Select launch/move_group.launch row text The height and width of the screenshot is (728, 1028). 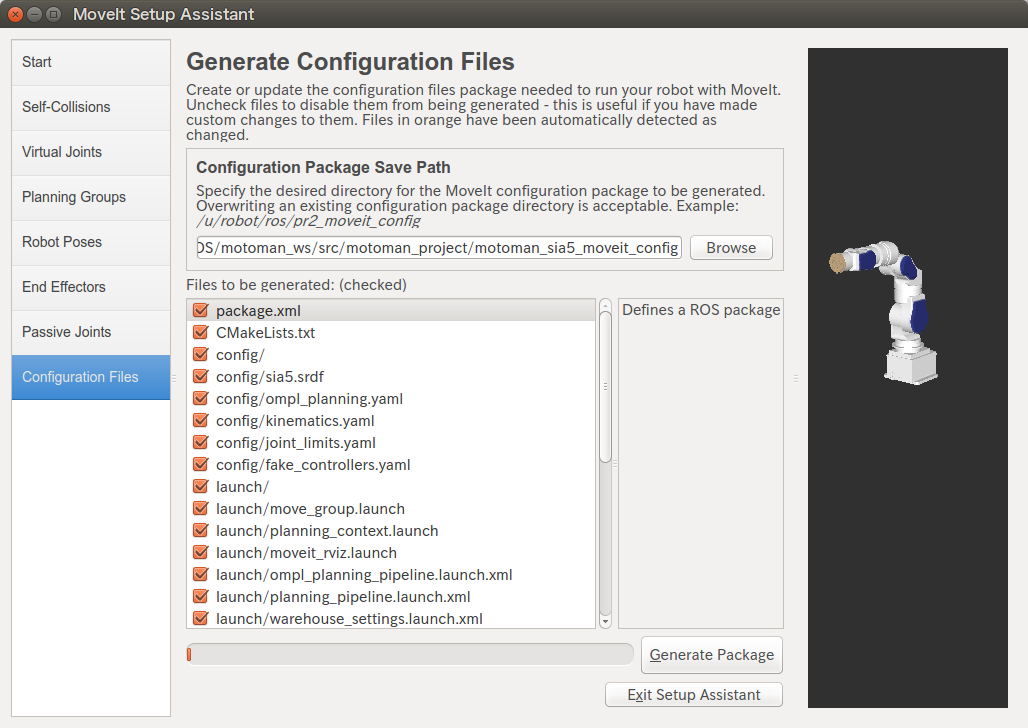[x=310, y=509]
